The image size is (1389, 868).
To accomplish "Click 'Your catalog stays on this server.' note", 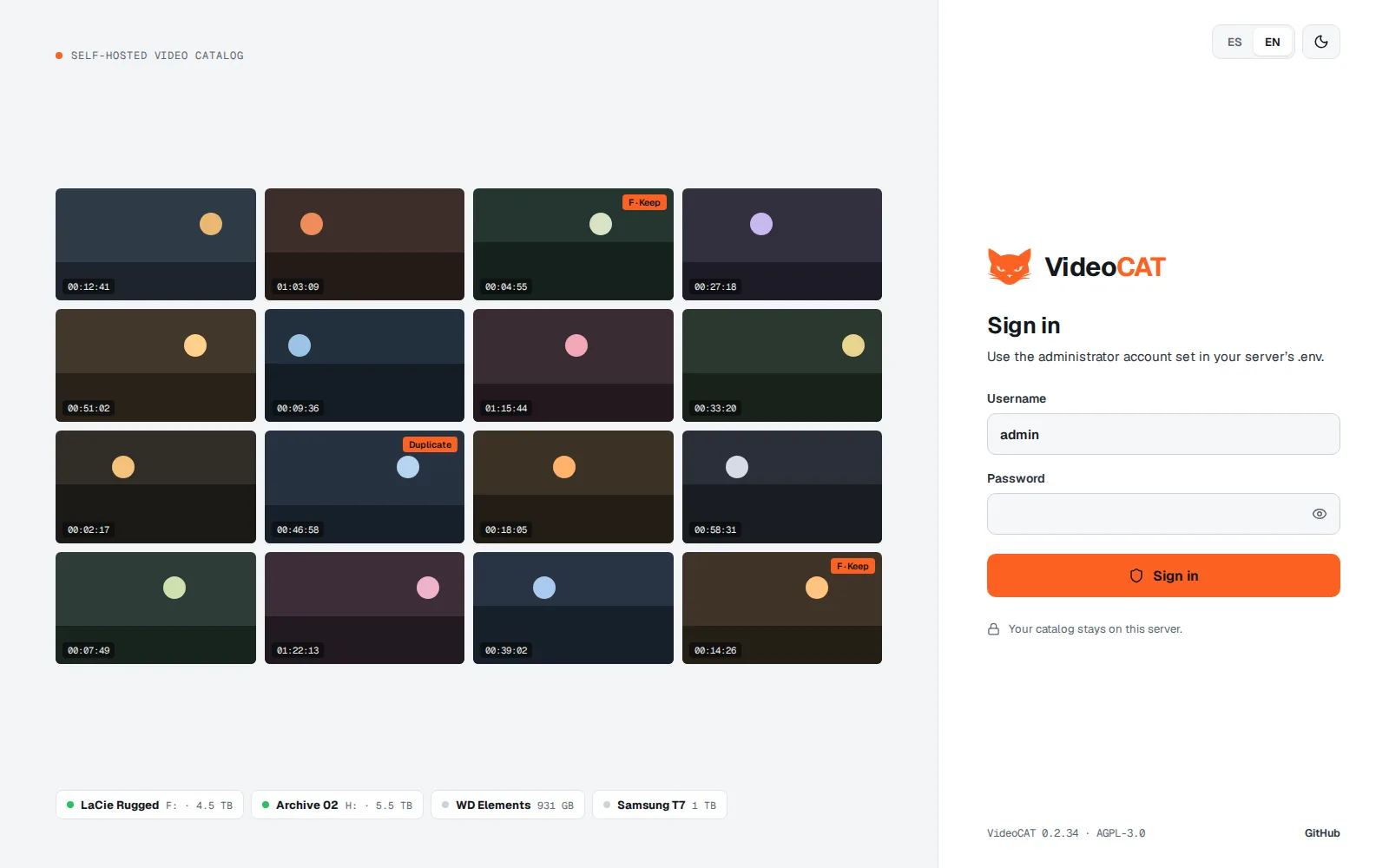I will click(x=1095, y=629).
